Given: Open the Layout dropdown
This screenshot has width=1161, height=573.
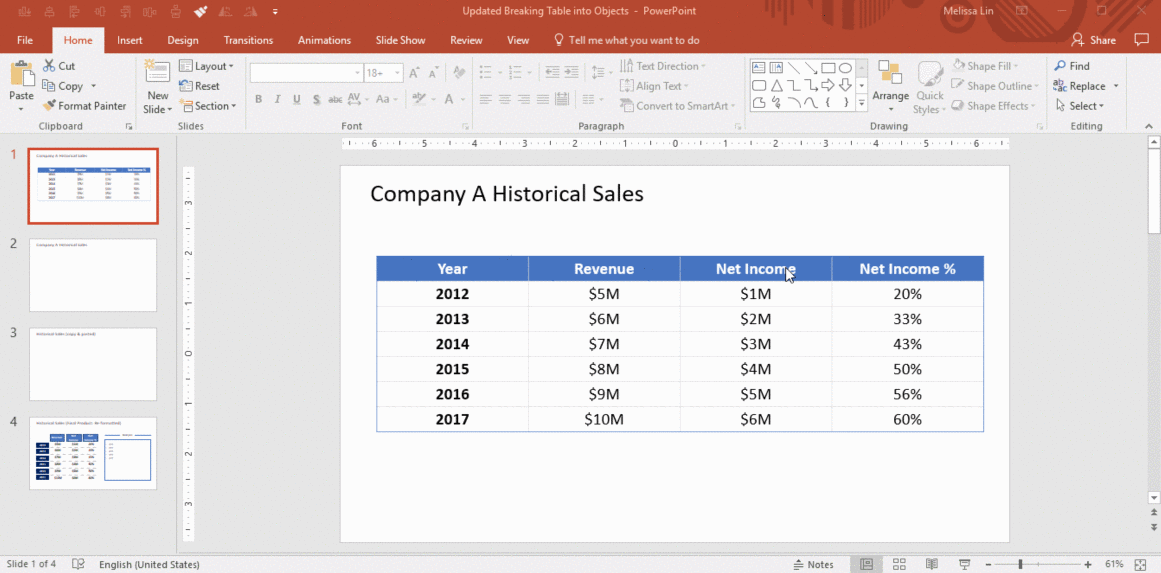Looking at the screenshot, I should pyautogui.click(x=207, y=66).
